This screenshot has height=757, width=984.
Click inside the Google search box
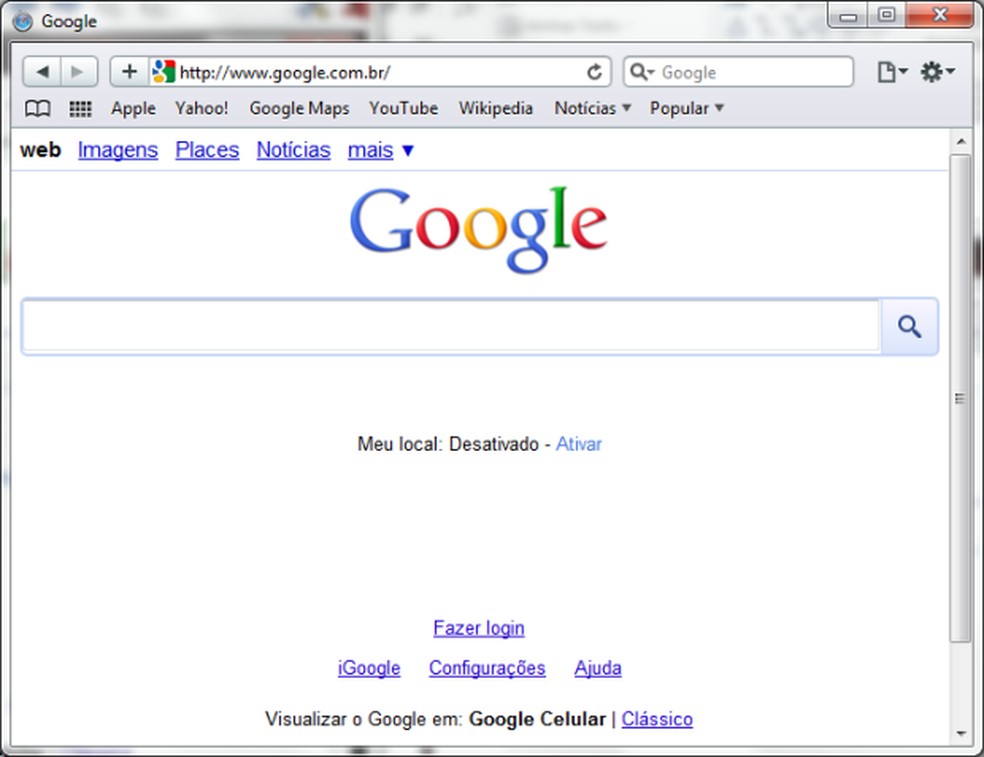pos(450,326)
